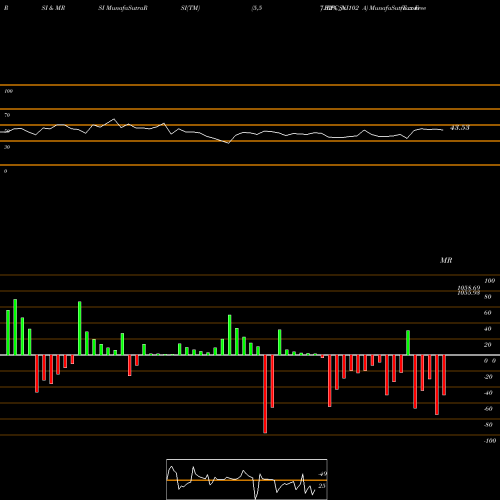Viewport: 500px width, 500px height.
Task: Click the "SI & MR" header text
Action: (53, 8)
